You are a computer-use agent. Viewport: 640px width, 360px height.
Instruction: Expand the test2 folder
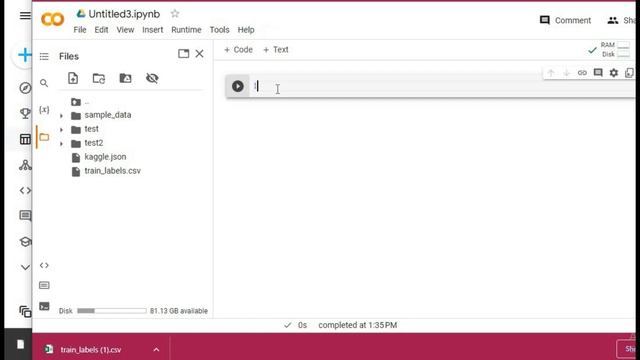61,144
